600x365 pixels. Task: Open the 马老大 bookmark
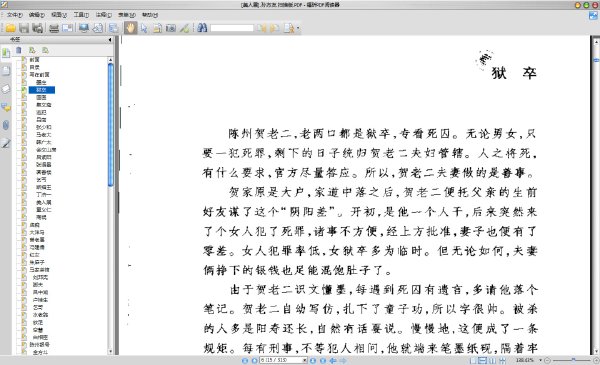point(44,135)
